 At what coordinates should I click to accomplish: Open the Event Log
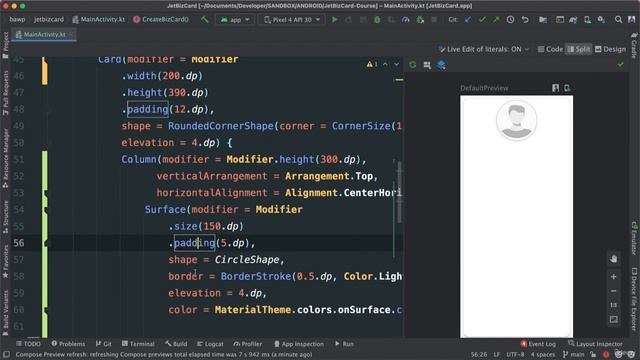[x=538, y=344]
